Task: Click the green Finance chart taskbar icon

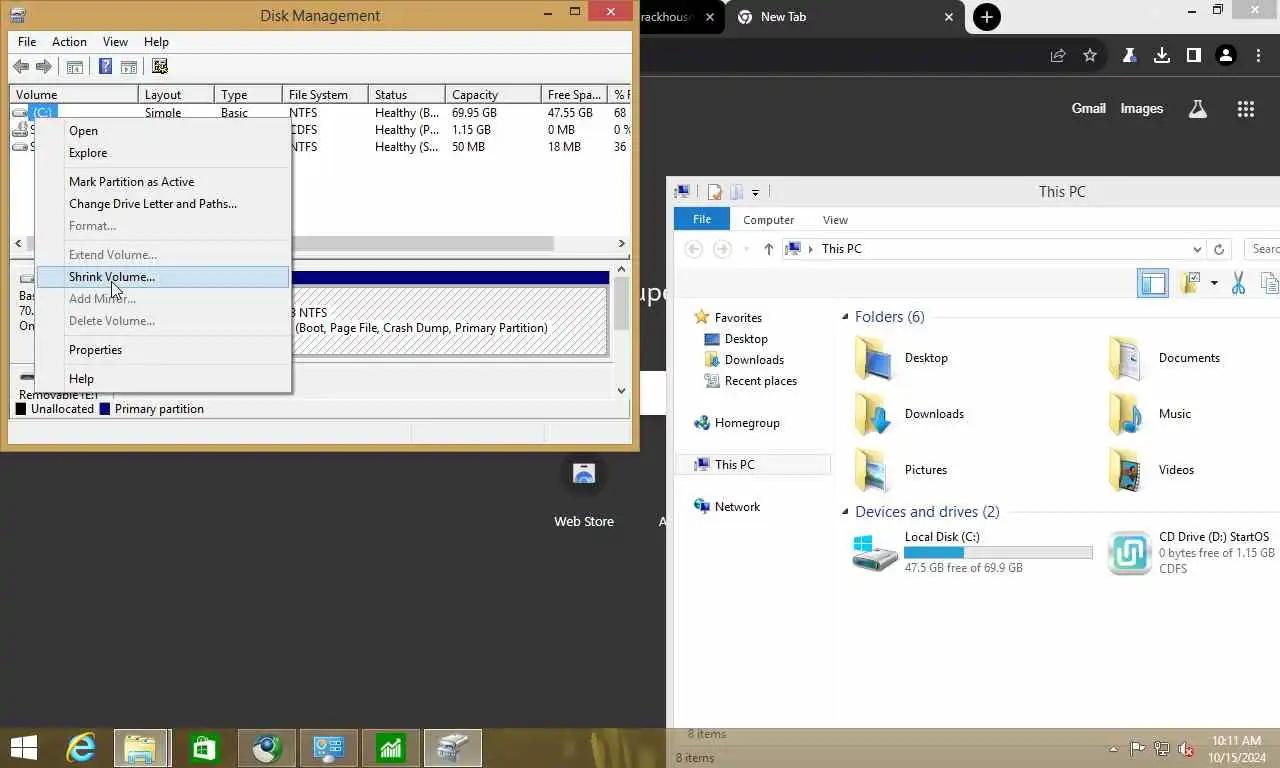Action: pos(390,748)
